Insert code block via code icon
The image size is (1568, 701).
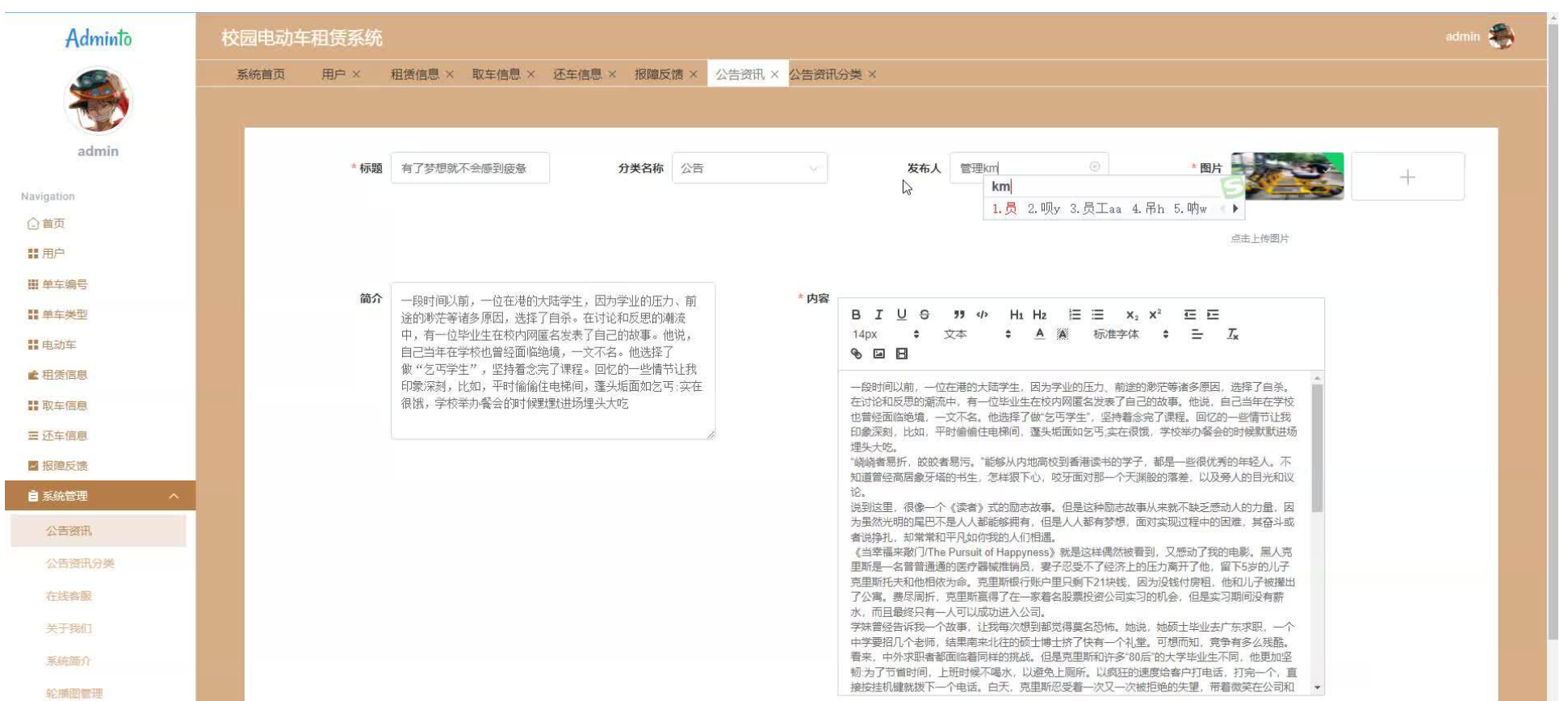click(x=982, y=315)
